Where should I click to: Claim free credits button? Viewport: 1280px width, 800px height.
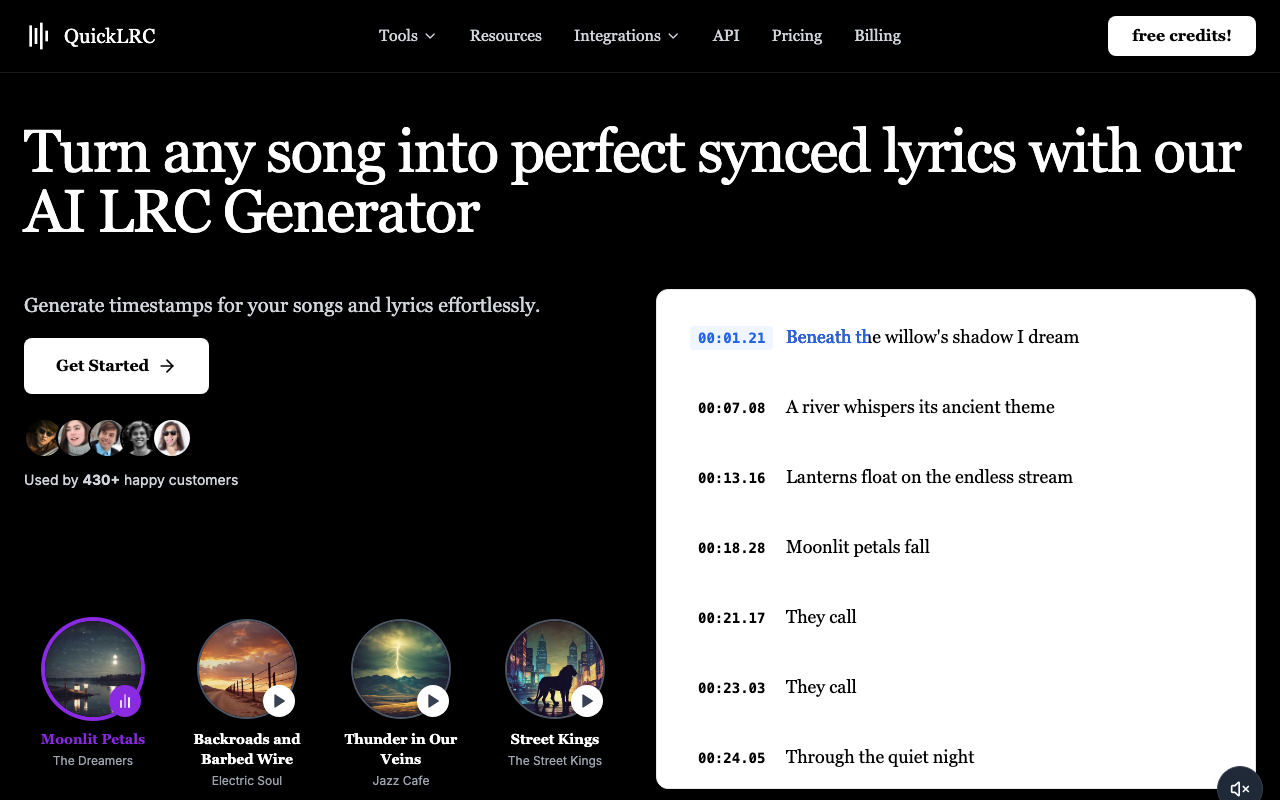[1182, 36]
